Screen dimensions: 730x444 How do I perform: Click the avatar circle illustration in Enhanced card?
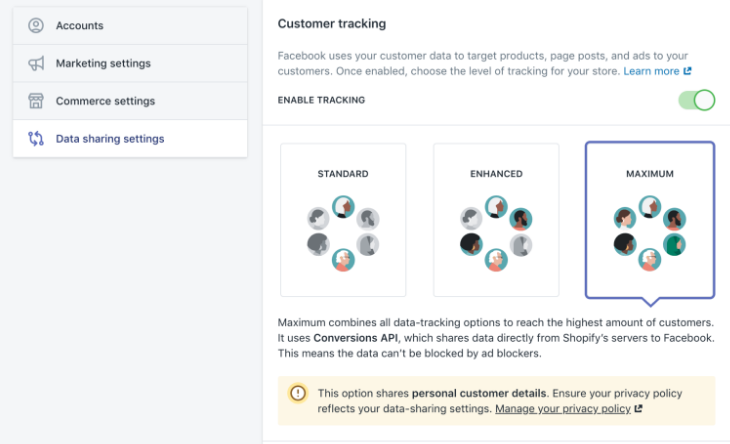tap(496, 233)
